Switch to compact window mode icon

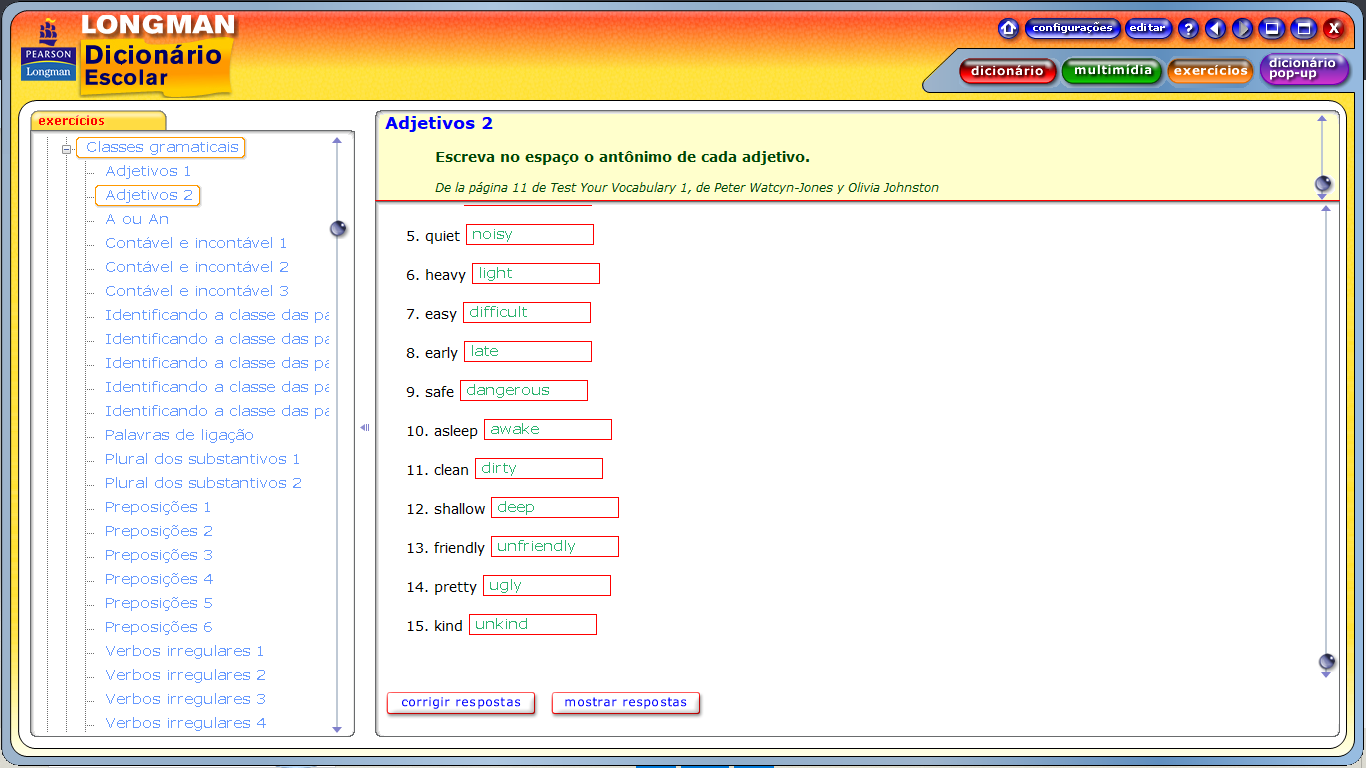[x=1272, y=28]
